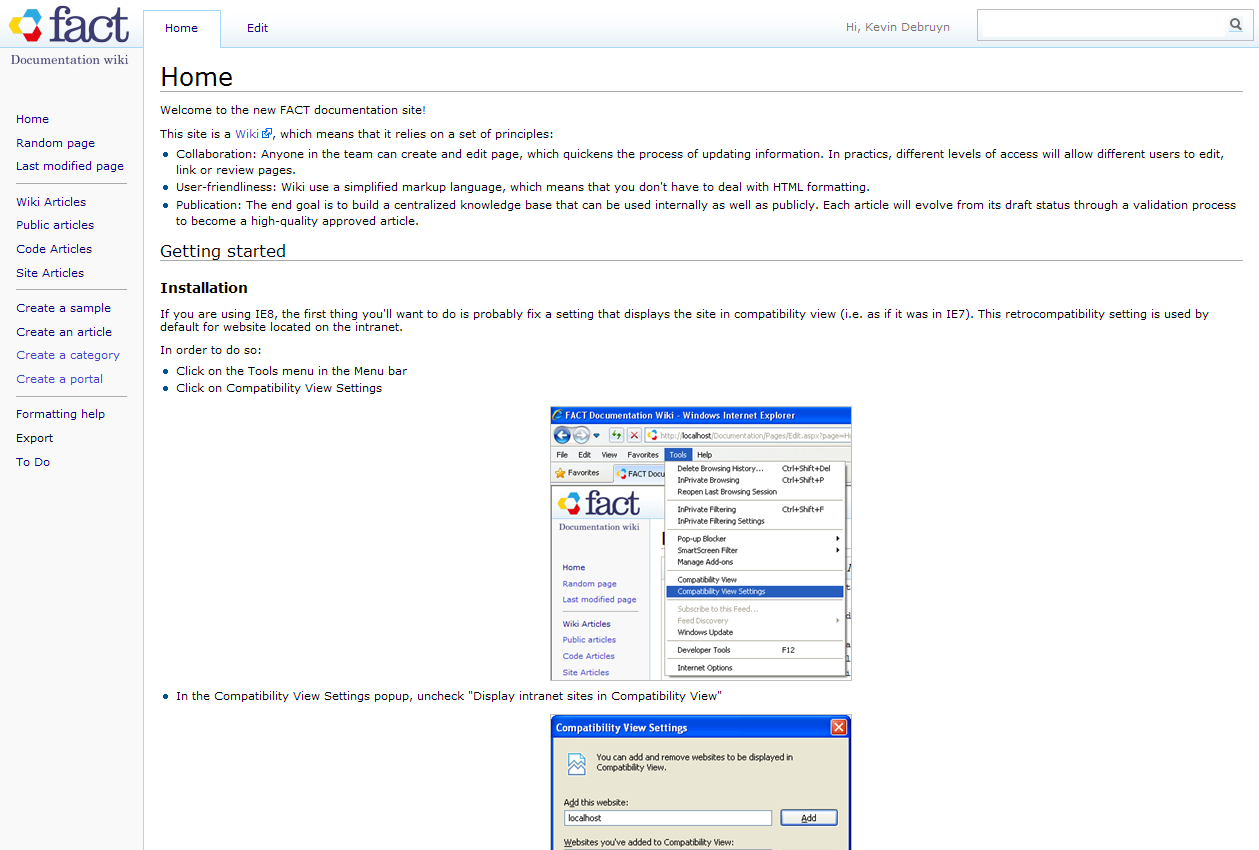The width and height of the screenshot is (1259, 850).
Task: Click the Getting started heading
Action: point(223,251)
